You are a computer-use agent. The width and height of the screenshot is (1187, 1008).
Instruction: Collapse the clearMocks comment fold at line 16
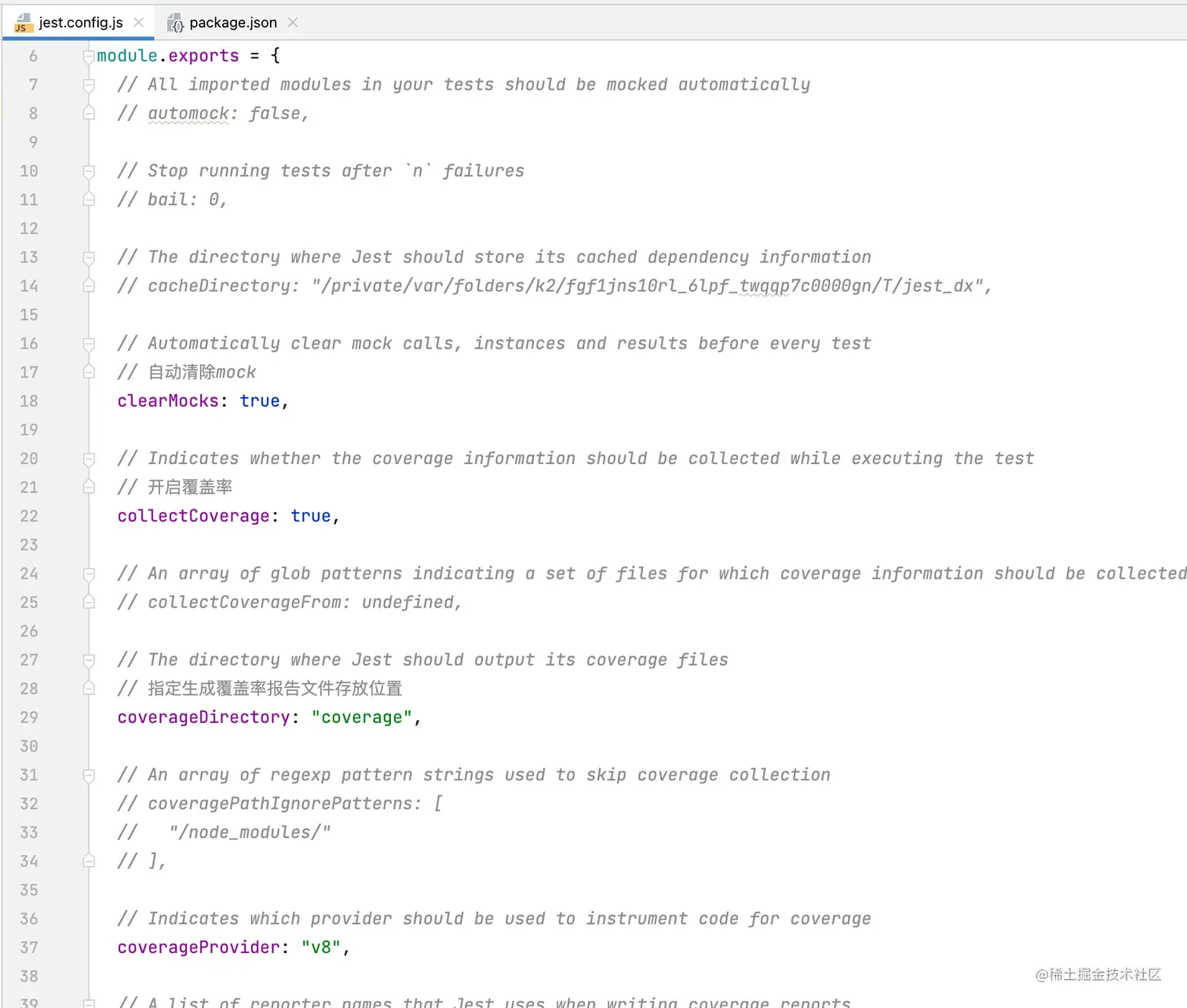(x=88, y=343)
